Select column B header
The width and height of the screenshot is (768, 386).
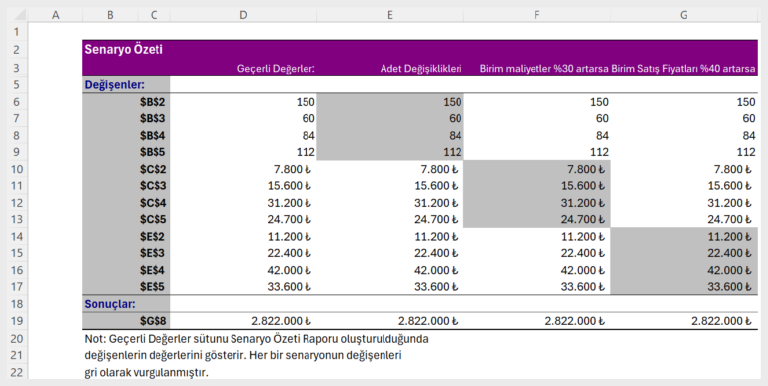click(x=110, y=15)
